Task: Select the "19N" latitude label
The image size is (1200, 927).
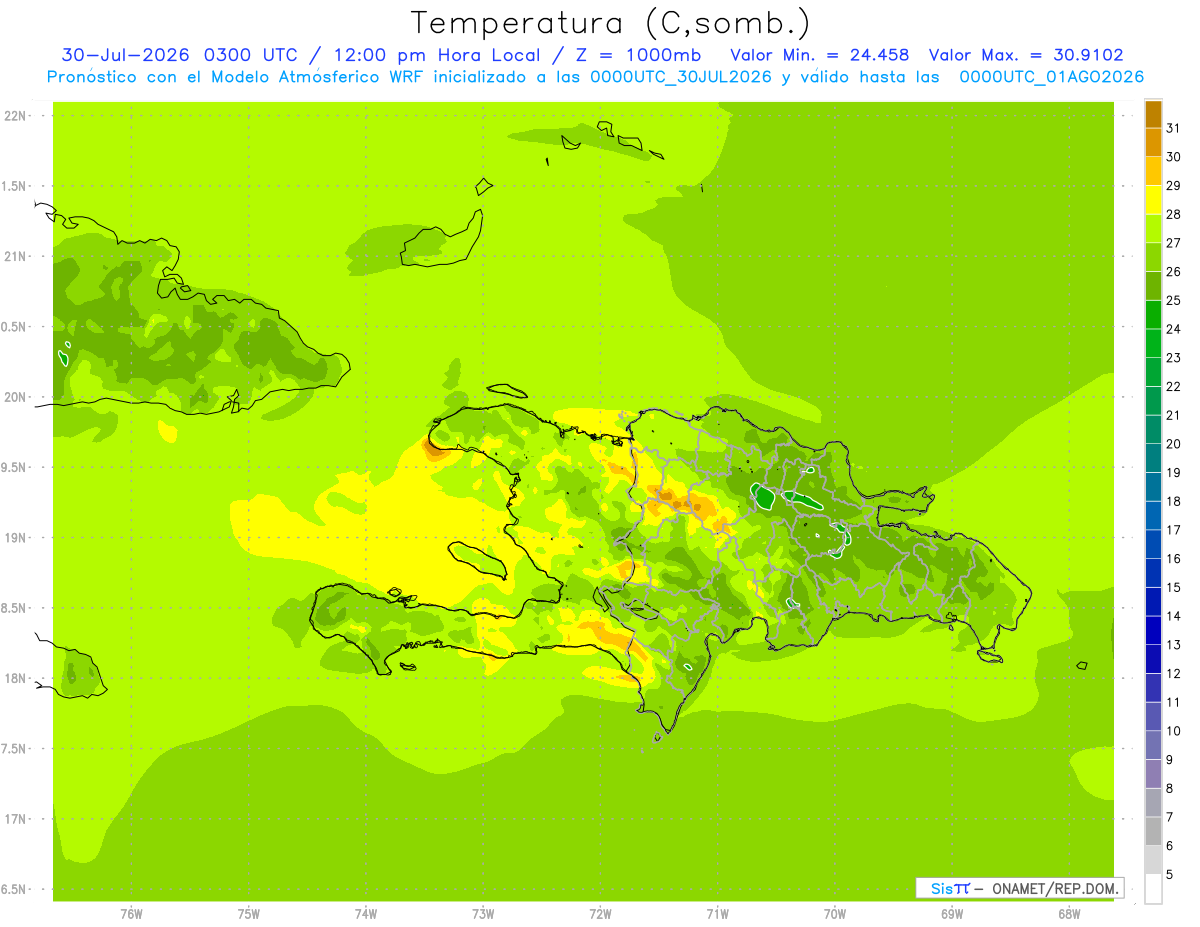Action: (x=17, y=538)
